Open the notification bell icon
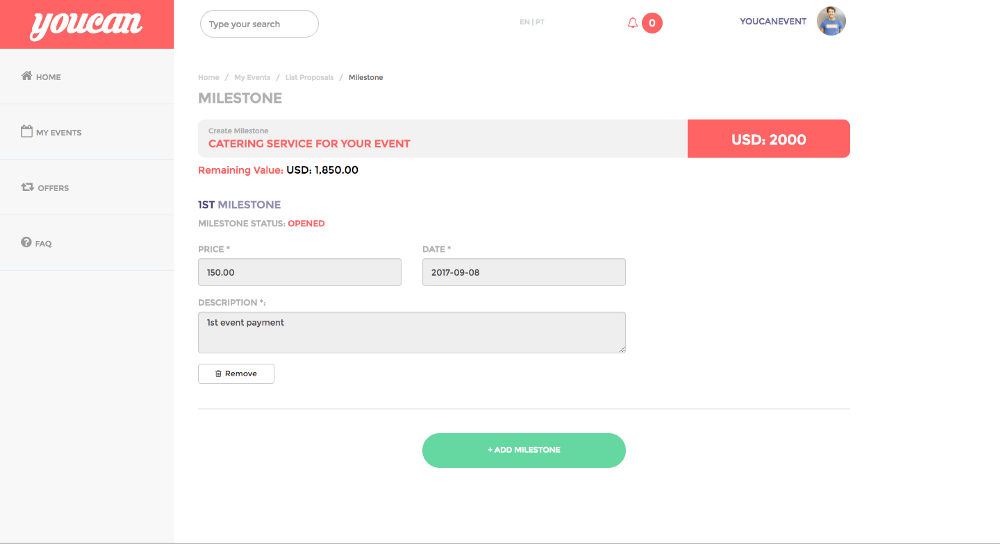 [x=632, y=23]
